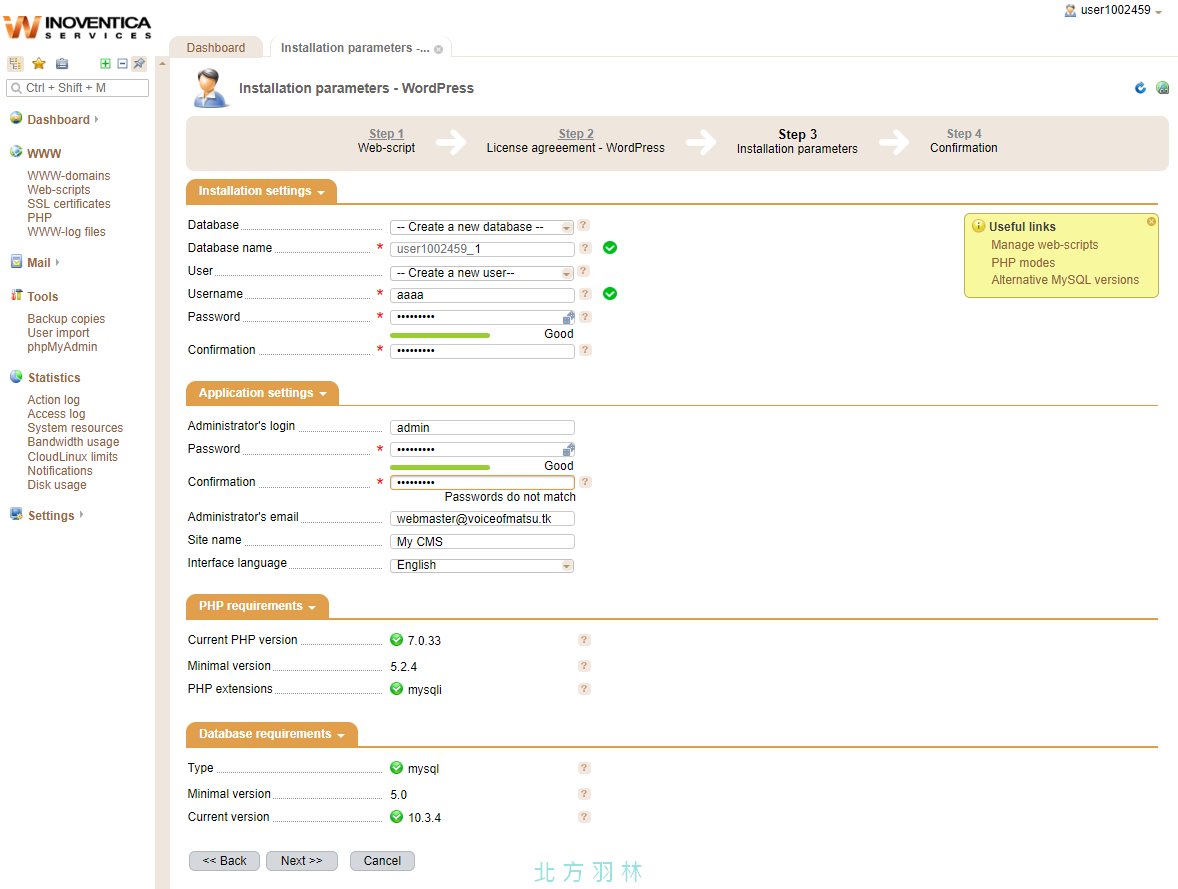Click the user avatar icon beside user1002459
The height and width of the screenshot is (889, 1178).
pos(1071,11)
